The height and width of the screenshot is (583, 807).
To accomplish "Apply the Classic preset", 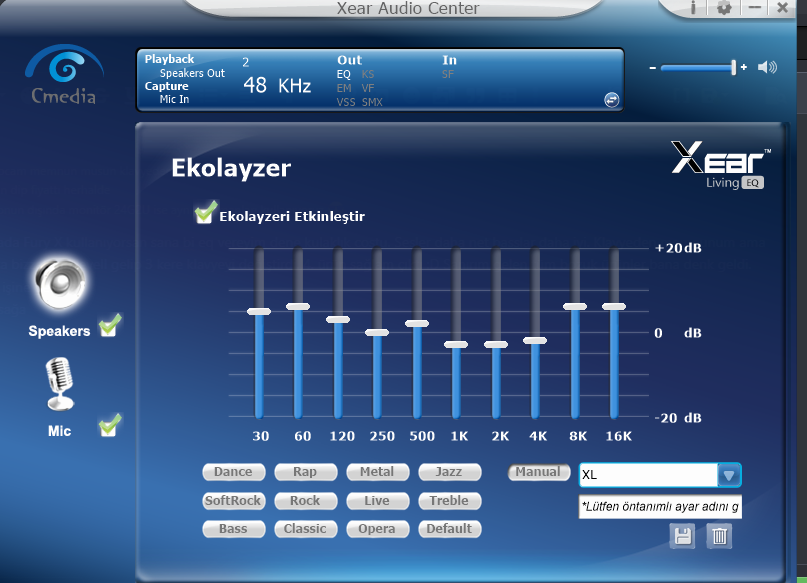I will pos(306,529).
